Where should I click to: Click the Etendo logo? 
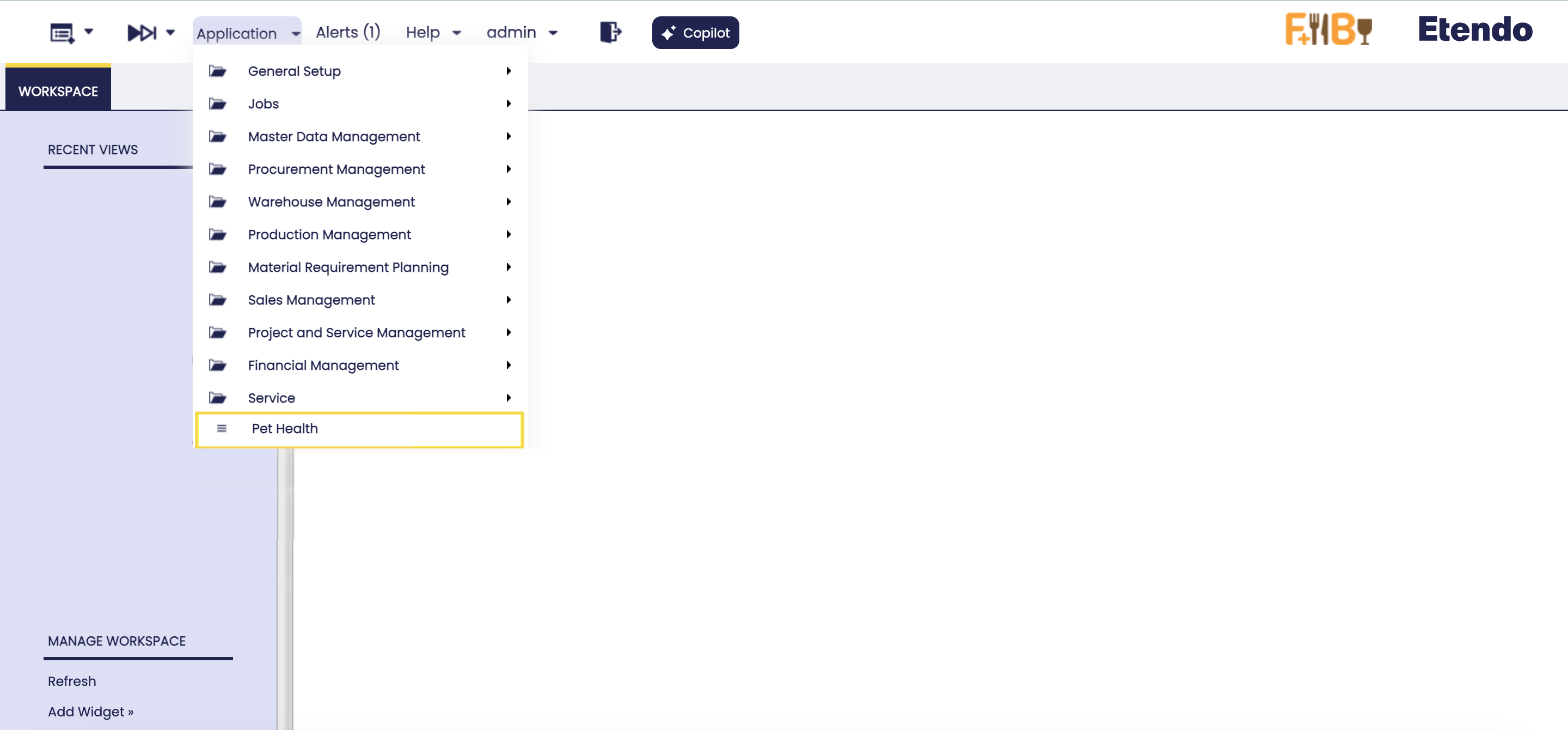1475,29
